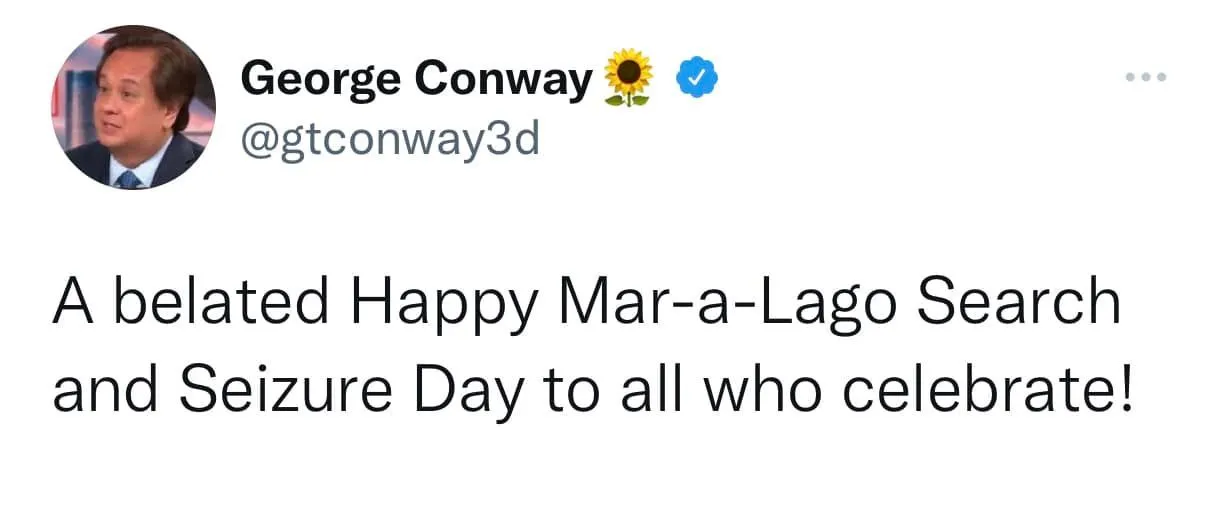Click the word "all" in the tweet

[x=650, y=391]
